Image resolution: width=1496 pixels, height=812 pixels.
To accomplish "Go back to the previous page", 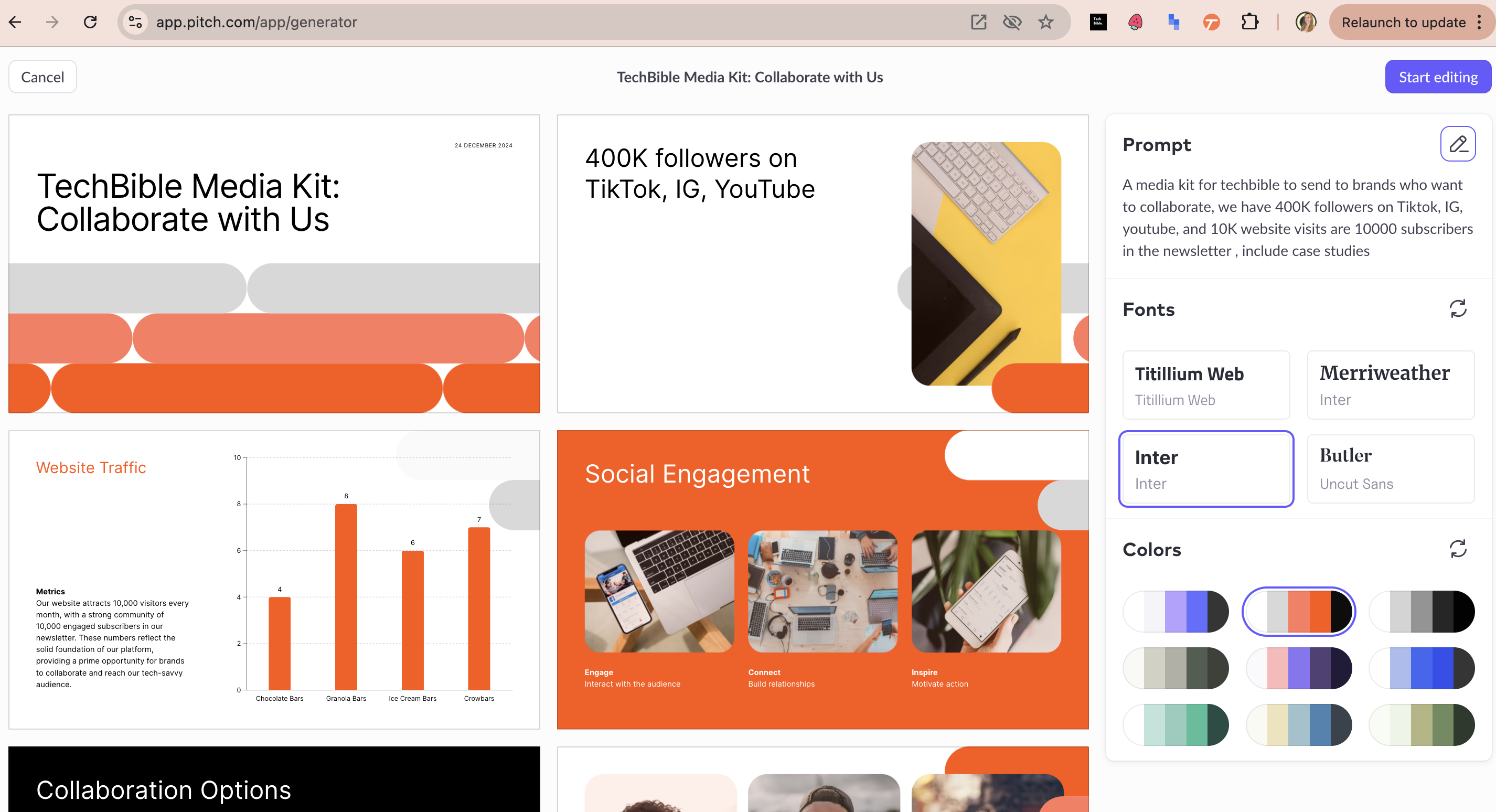I will 15,22.
